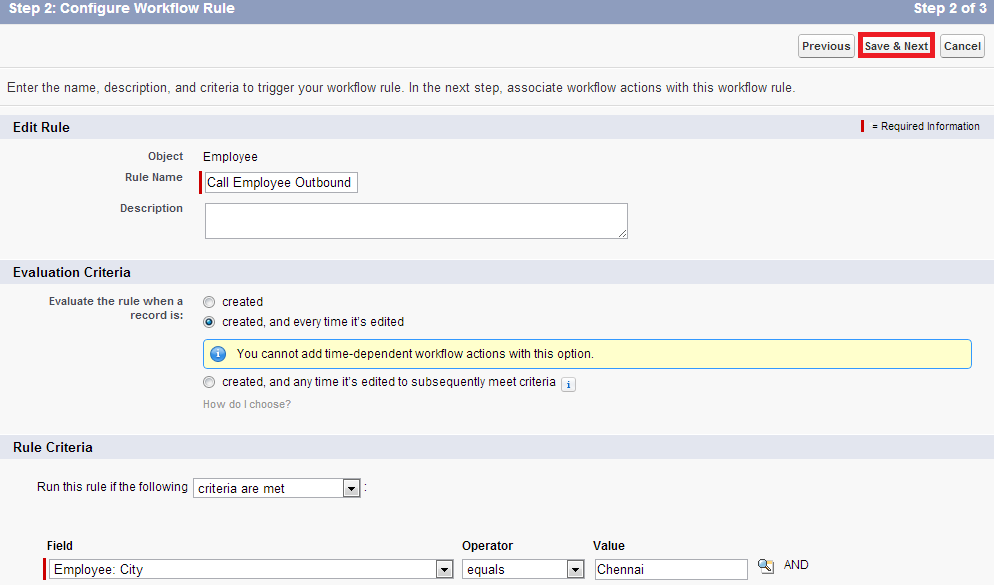Open the 'How do I choose?' link

coord(247,404)
